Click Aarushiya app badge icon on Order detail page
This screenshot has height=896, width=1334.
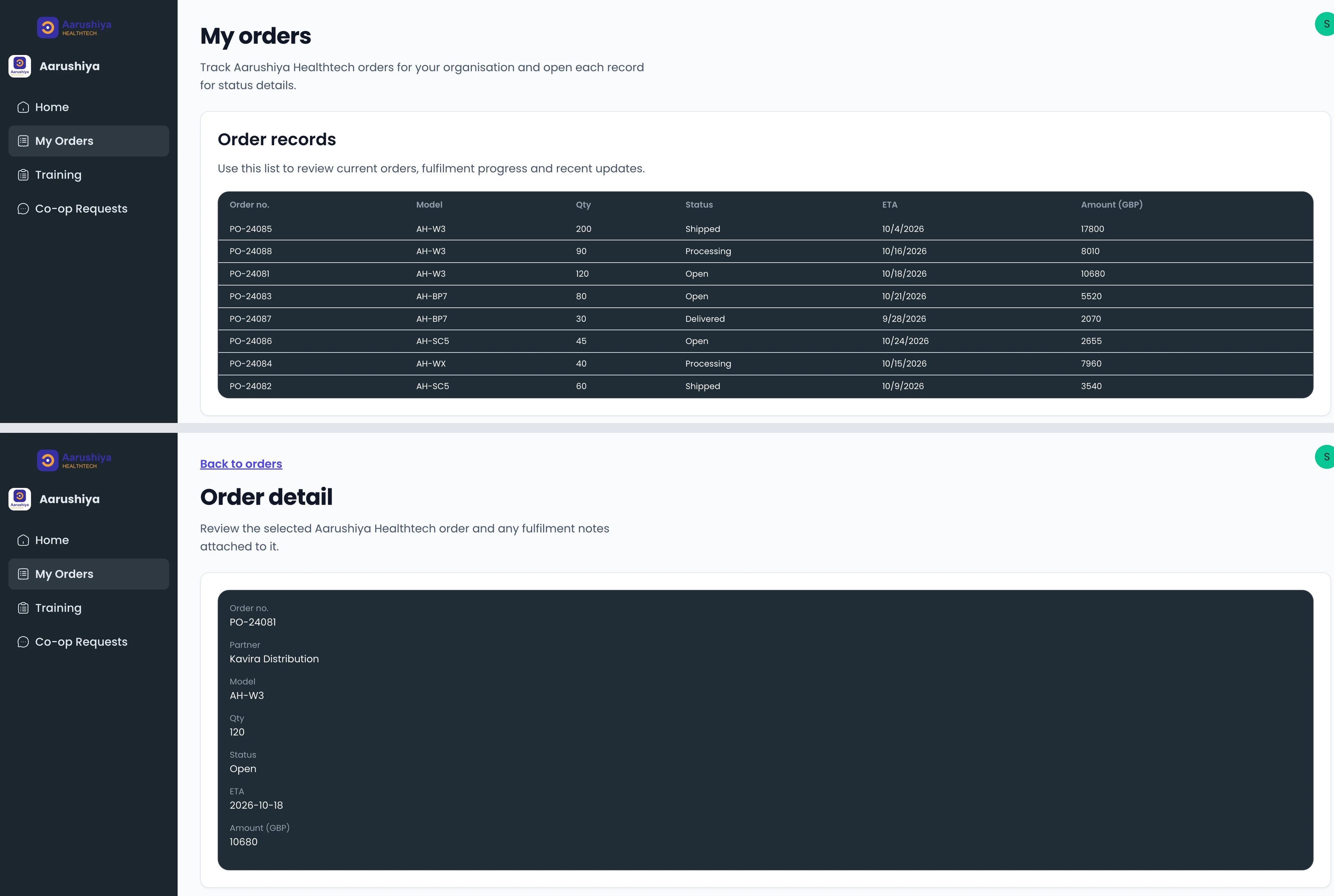20,499
